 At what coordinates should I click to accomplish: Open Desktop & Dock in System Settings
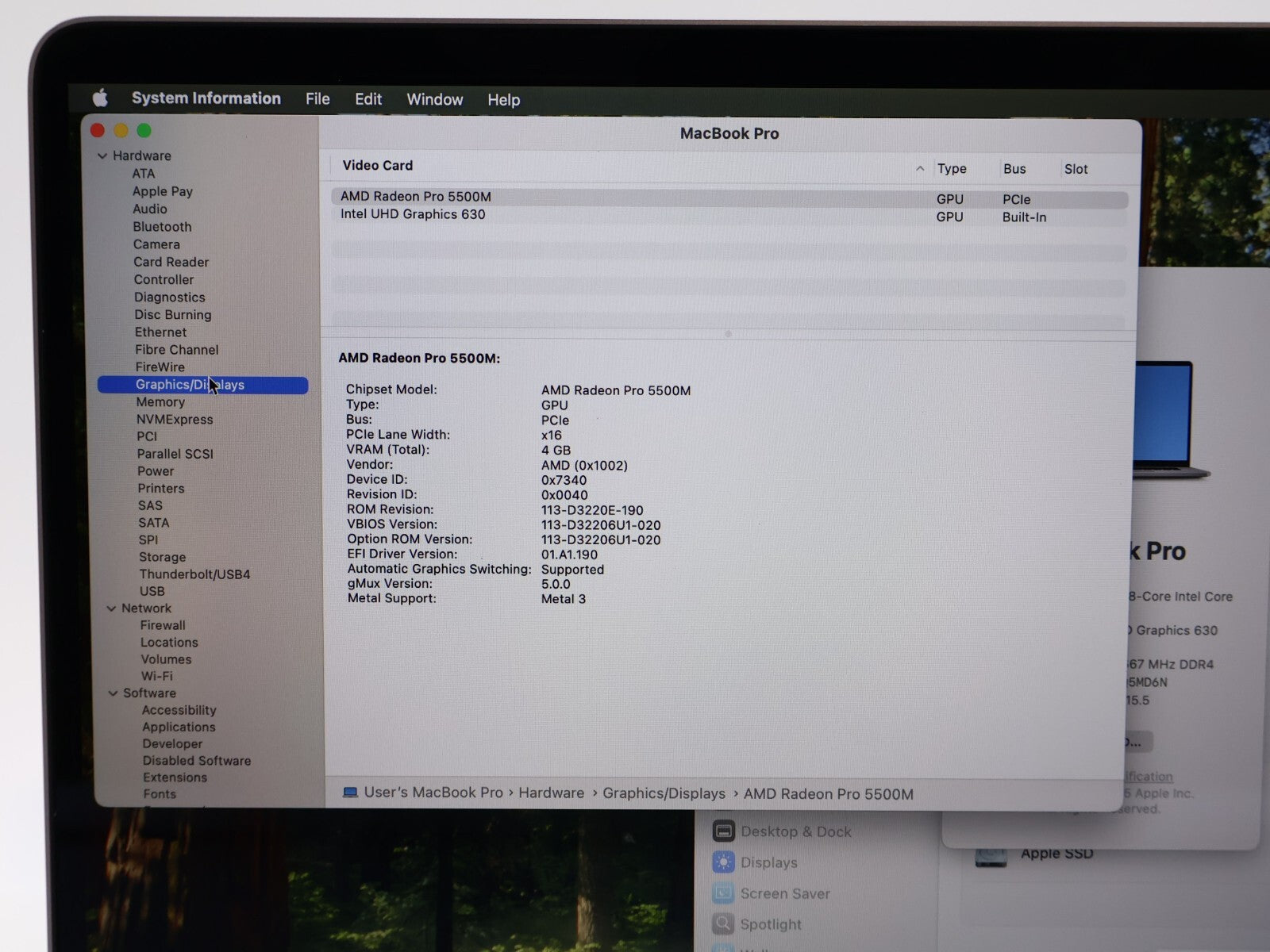(x=796, y=831)
